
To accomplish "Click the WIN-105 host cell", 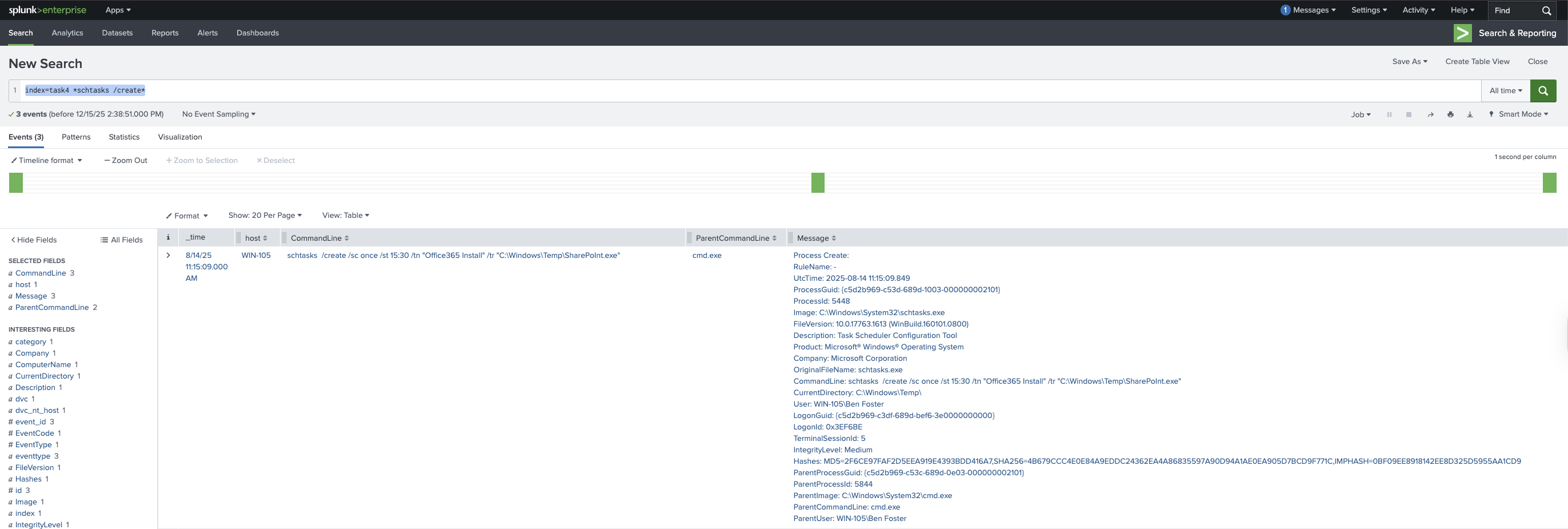I will pos(256,256).
